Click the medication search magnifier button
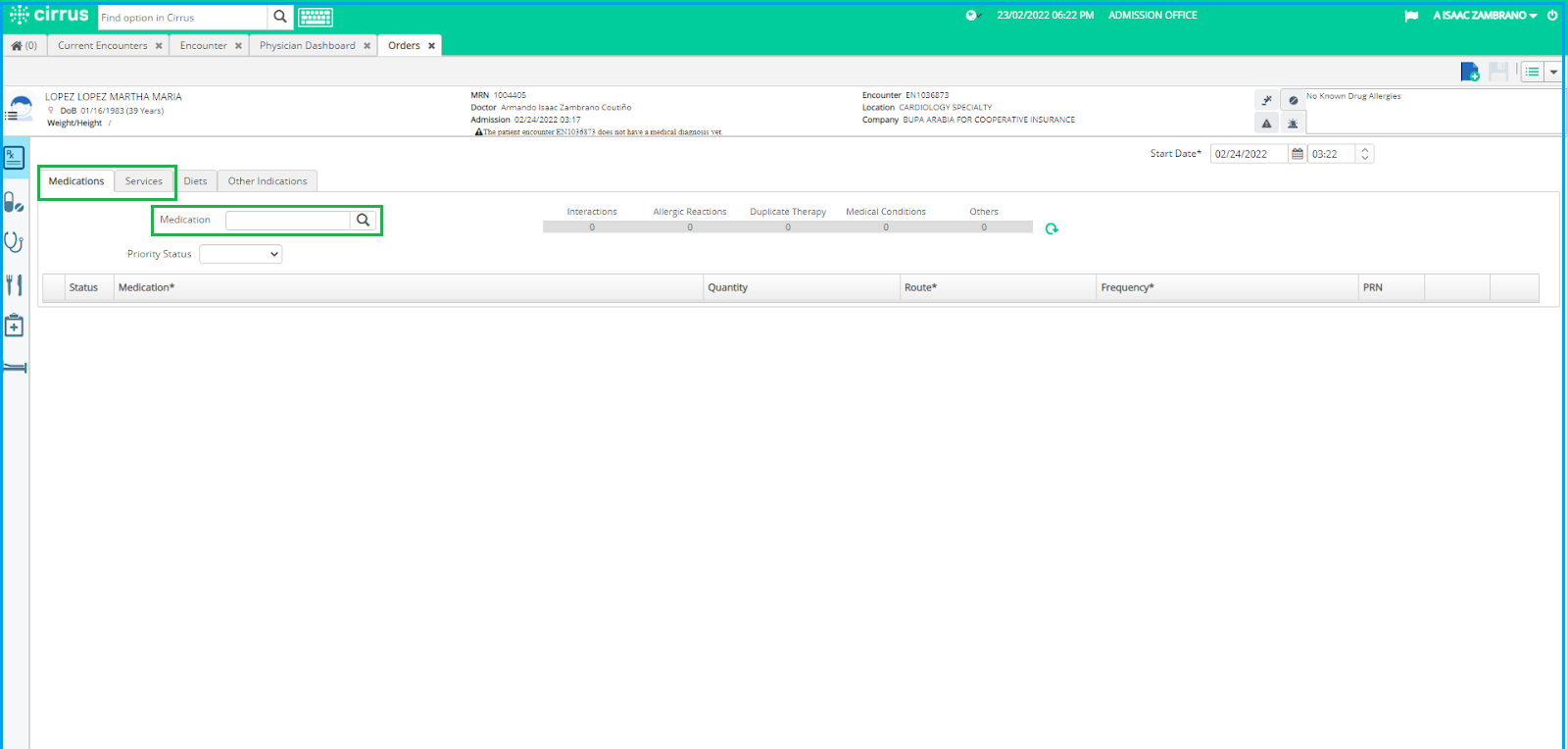This screenshot has width=1568, height=749. 363,221
